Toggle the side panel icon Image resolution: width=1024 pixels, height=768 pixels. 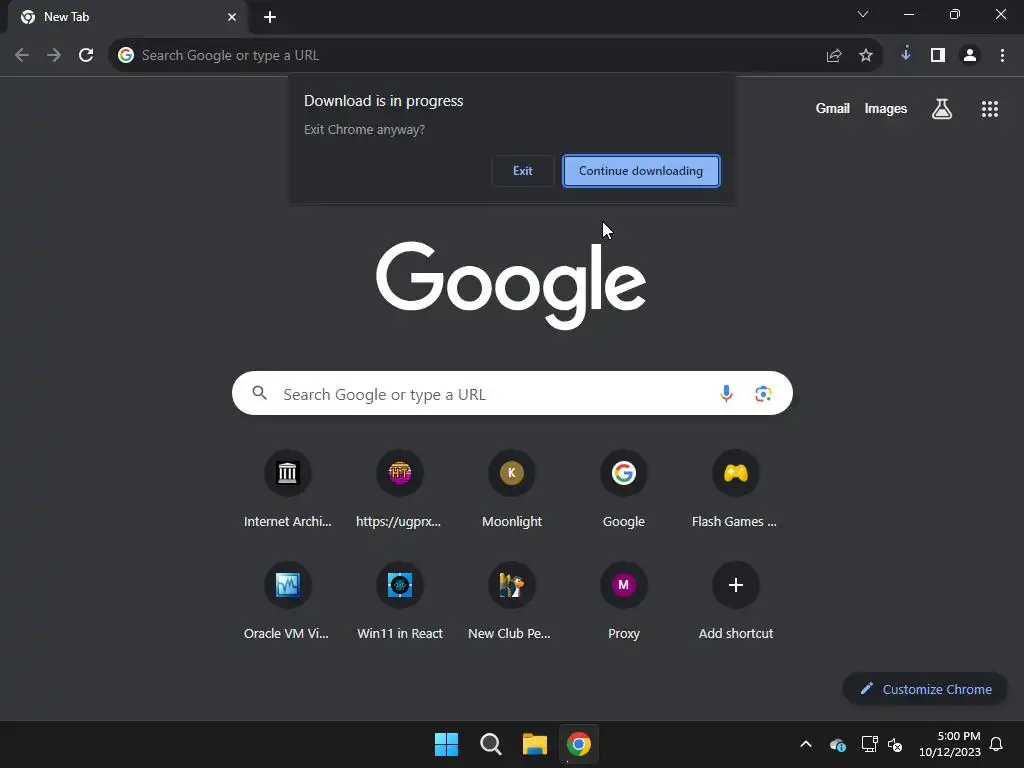pos(938,56)
